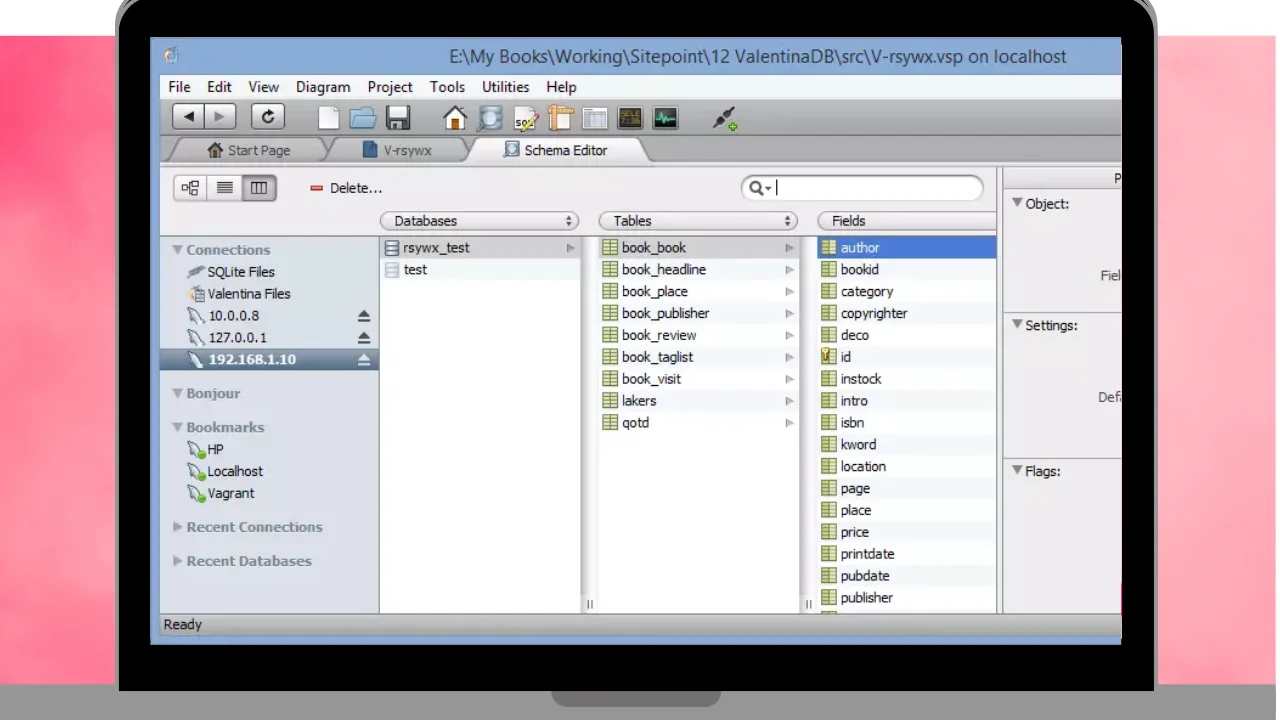
Task: Go forward with the right arrow button
Action: tap(220, 117)
